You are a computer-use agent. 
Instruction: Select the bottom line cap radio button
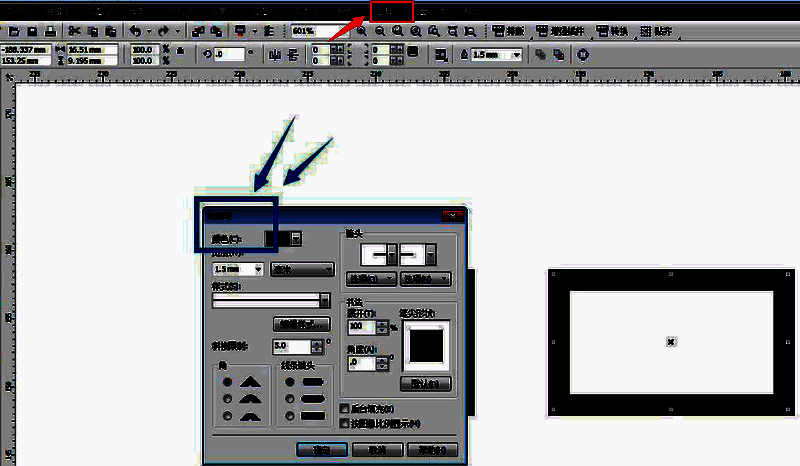290,415
